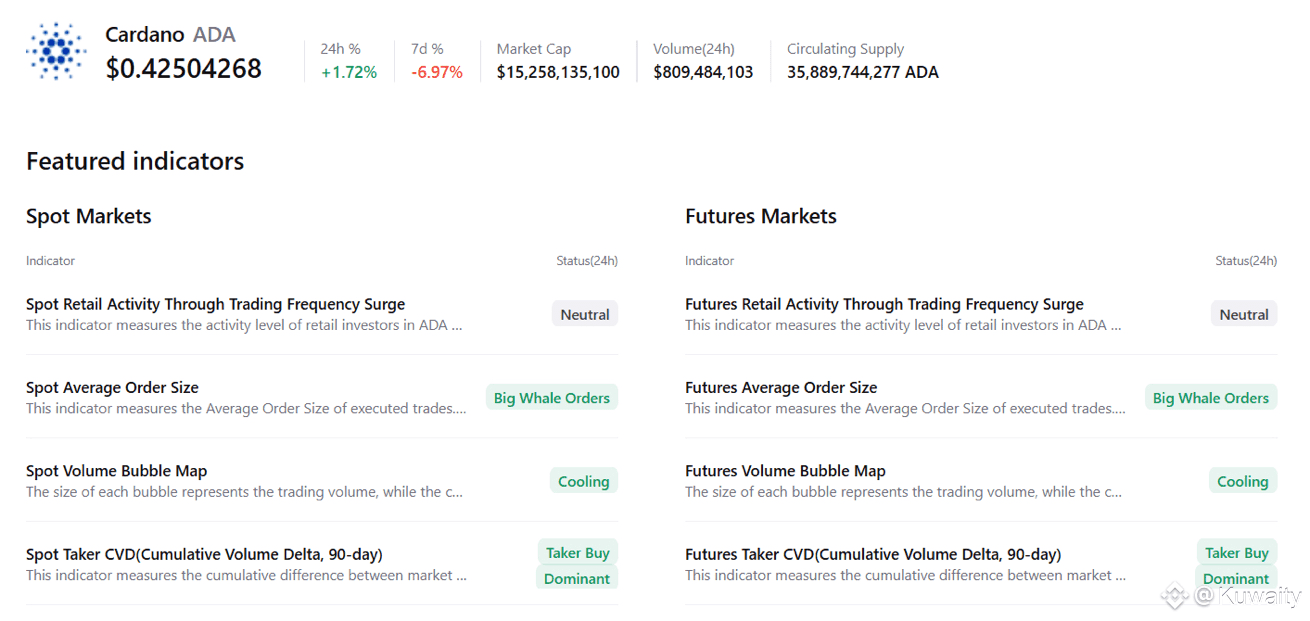Click the Spot Markets Status(24h) column header
Image resolution: width=1310 pixels, height=621 pixels.
click(587, 261)
